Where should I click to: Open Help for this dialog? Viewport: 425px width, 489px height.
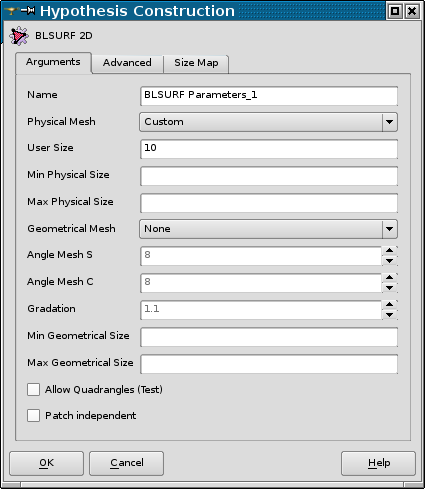379,463
